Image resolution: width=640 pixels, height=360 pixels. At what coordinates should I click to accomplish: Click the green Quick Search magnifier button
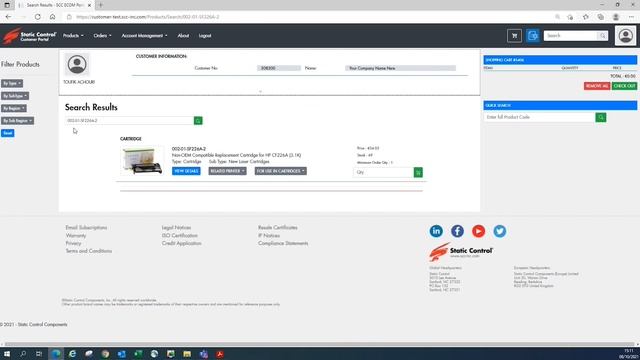pos(600,118)
